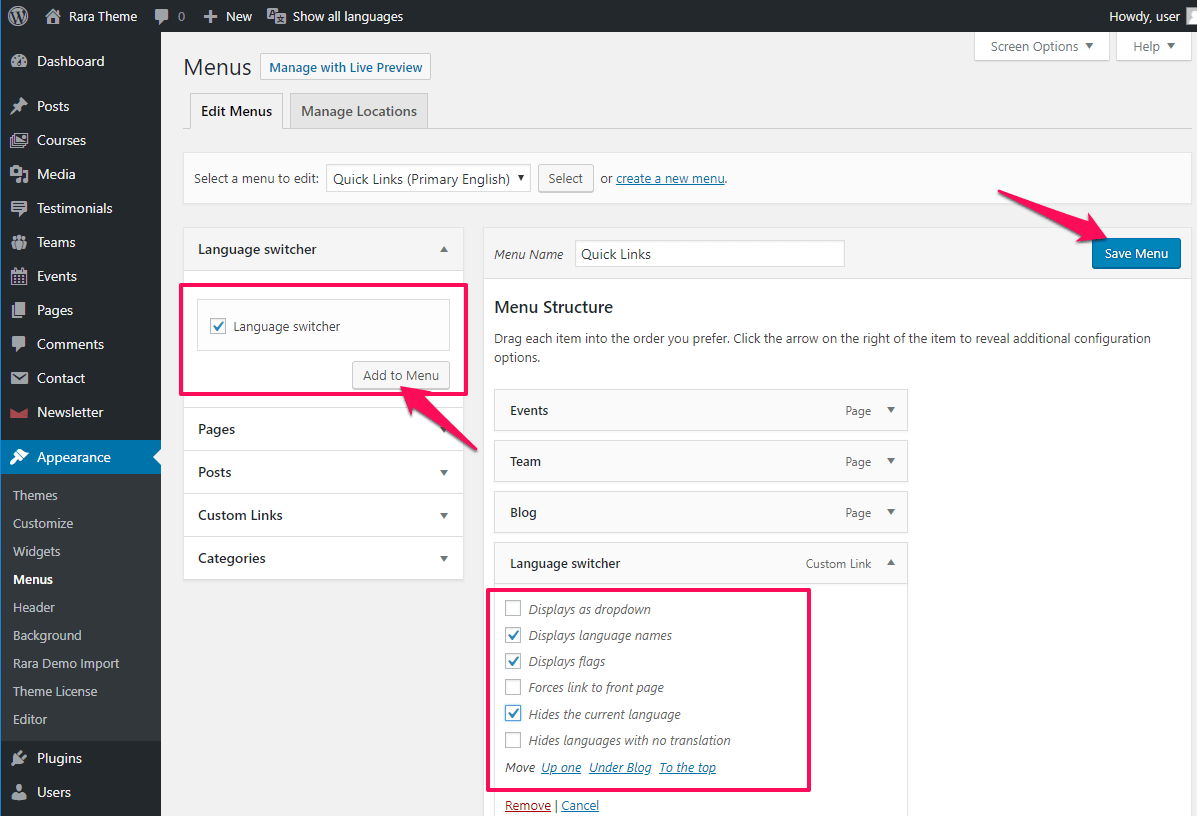The height and width of the screenshot is (816, 1197).
Task: Enable the Displays as dropdown checkbox
Action: 513,609
